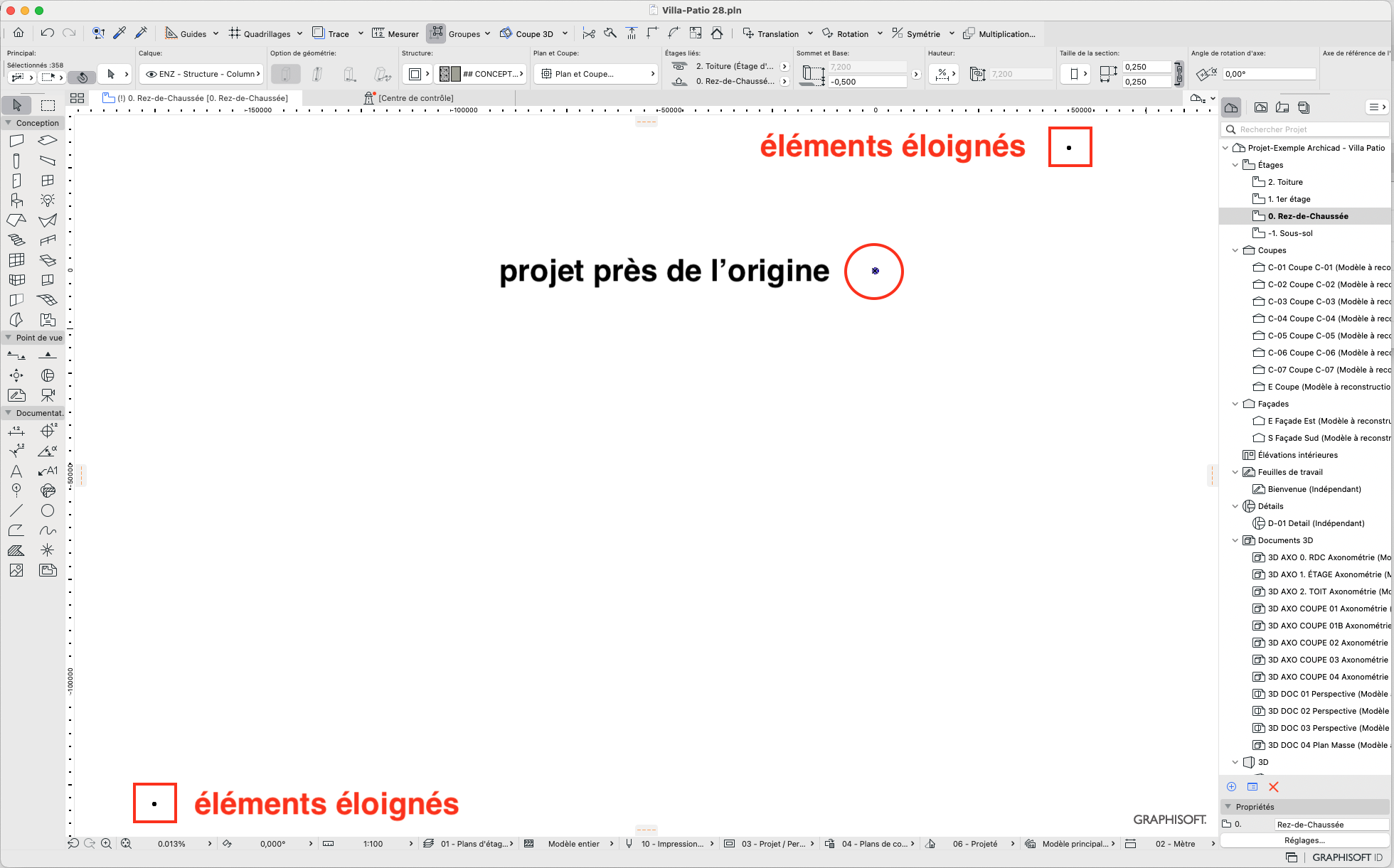1394x868 pixels.
Task: Collapse the Conception toolbox section
Action: coord(9,122)
